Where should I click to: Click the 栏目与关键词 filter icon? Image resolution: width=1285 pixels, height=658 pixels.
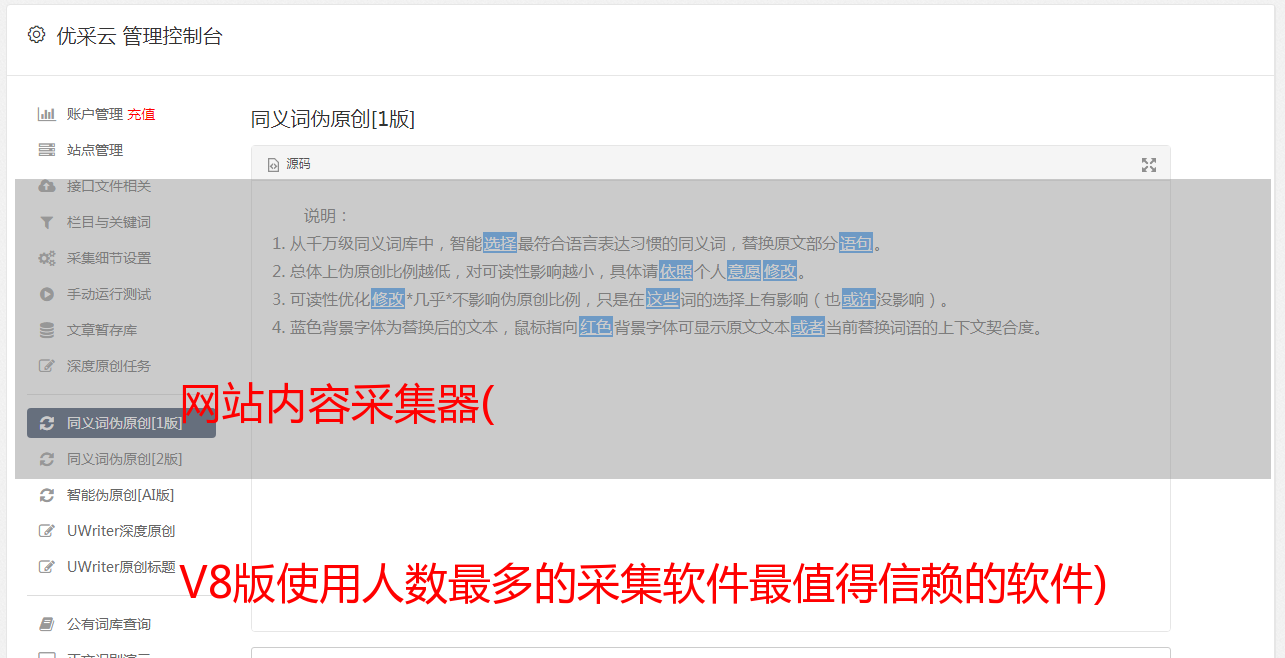coord(46,222)
